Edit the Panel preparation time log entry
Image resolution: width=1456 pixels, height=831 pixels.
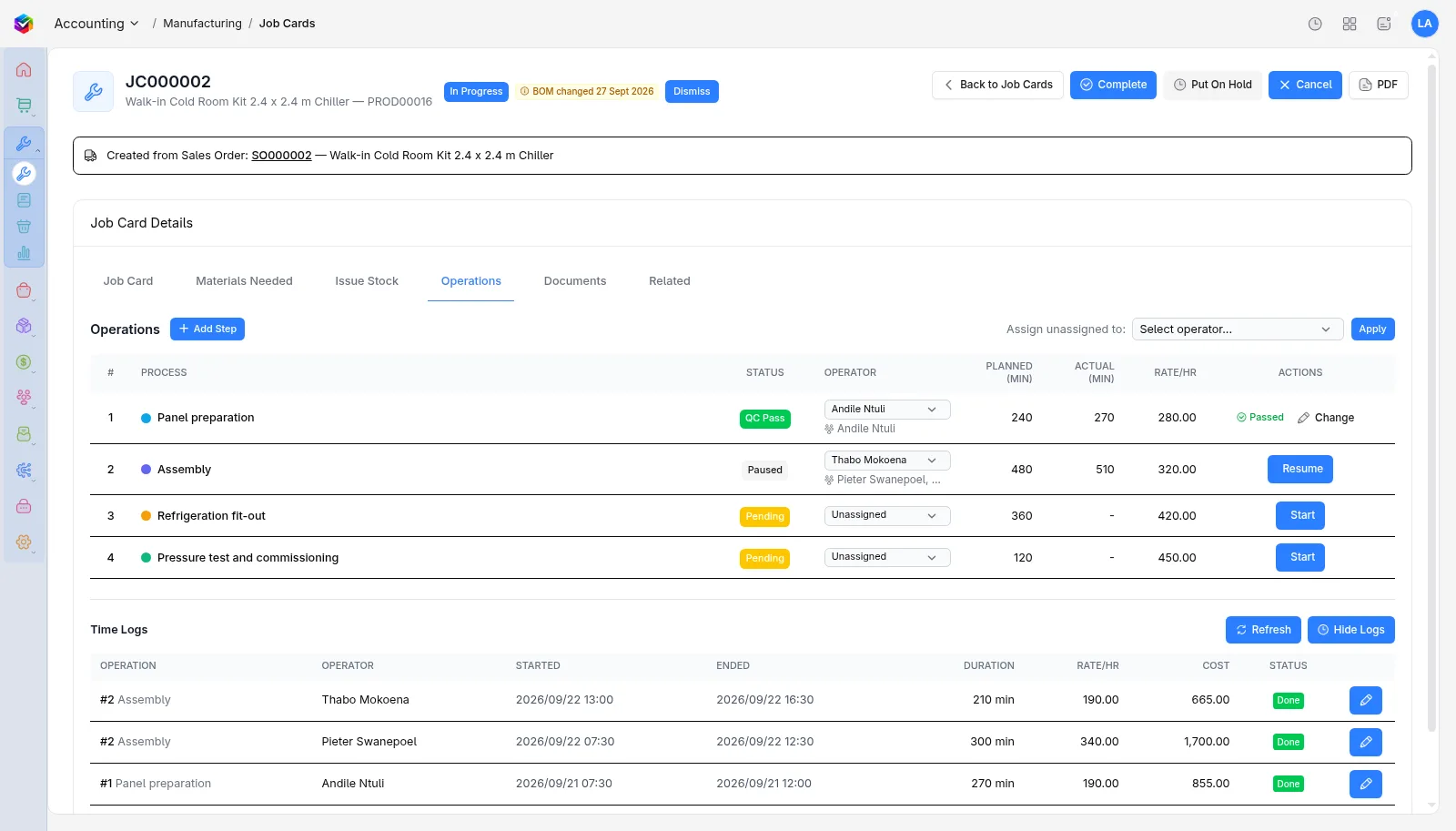click(1366, 785)
